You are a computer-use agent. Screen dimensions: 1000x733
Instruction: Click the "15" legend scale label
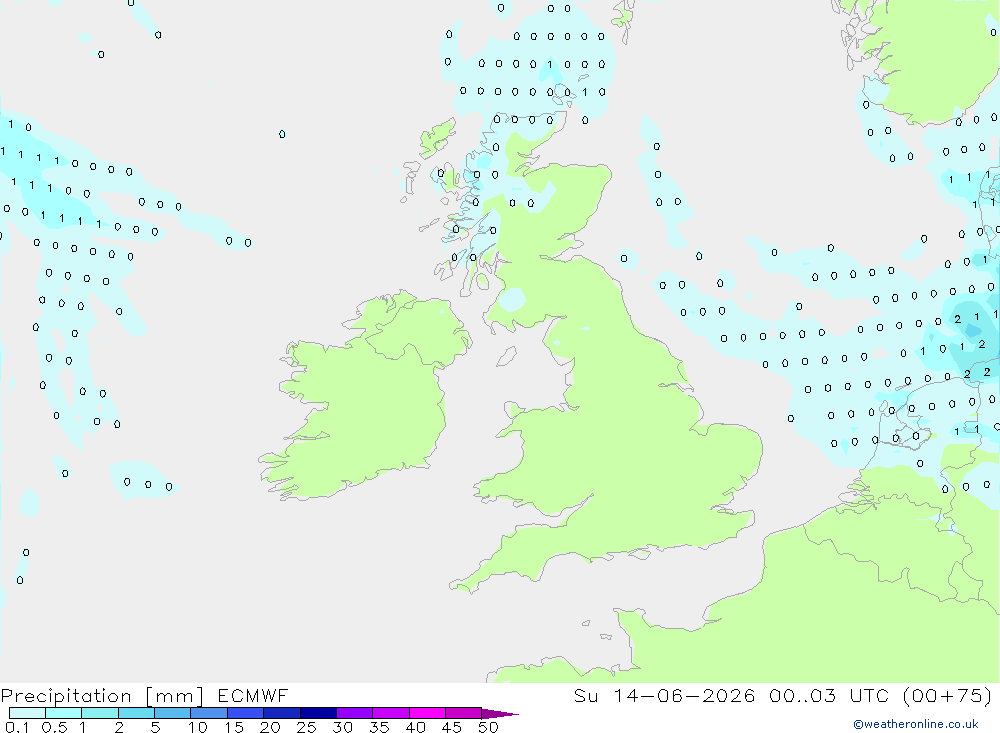click(x=234, y=727)
